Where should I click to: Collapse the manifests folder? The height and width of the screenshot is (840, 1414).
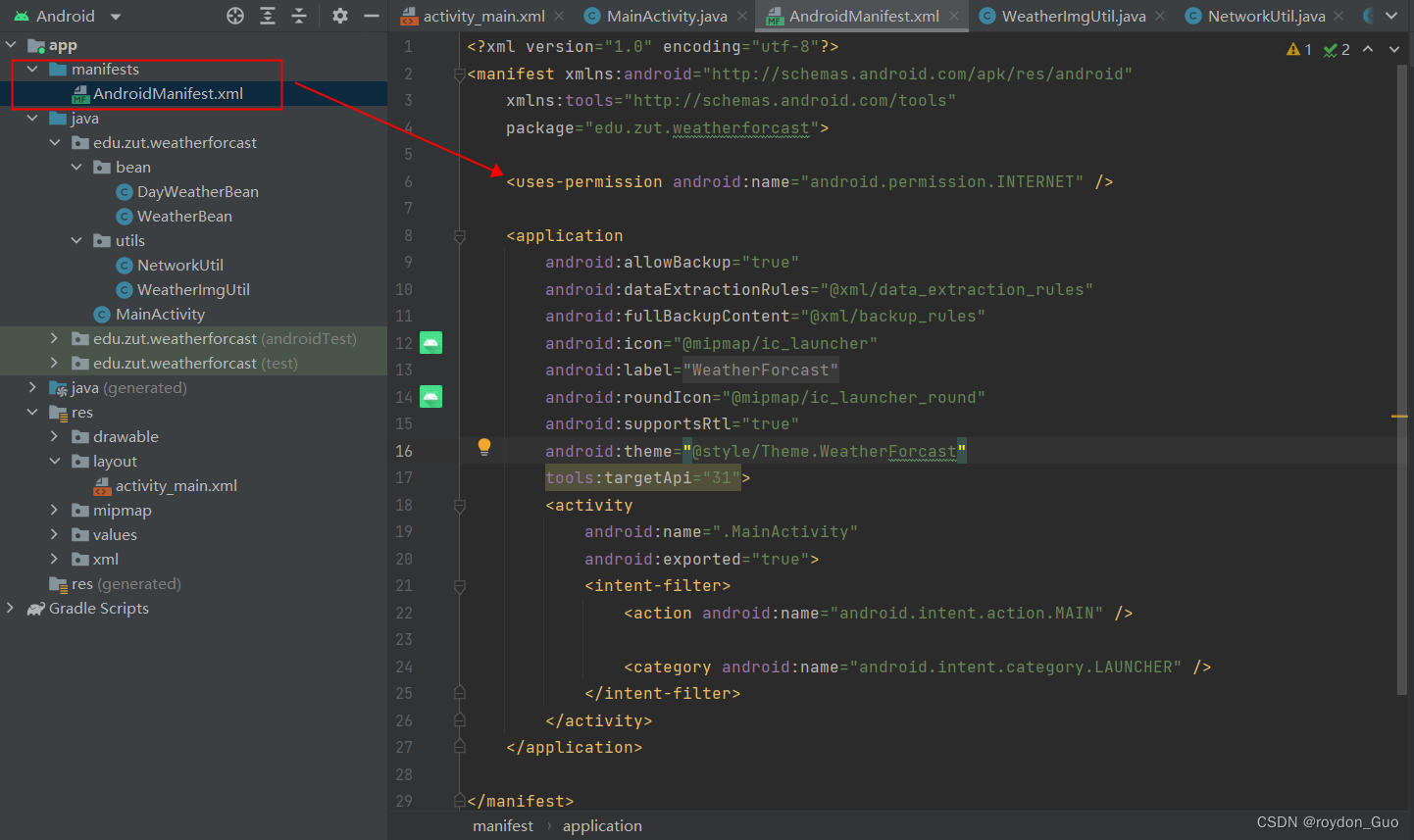(x=32, y=70)
